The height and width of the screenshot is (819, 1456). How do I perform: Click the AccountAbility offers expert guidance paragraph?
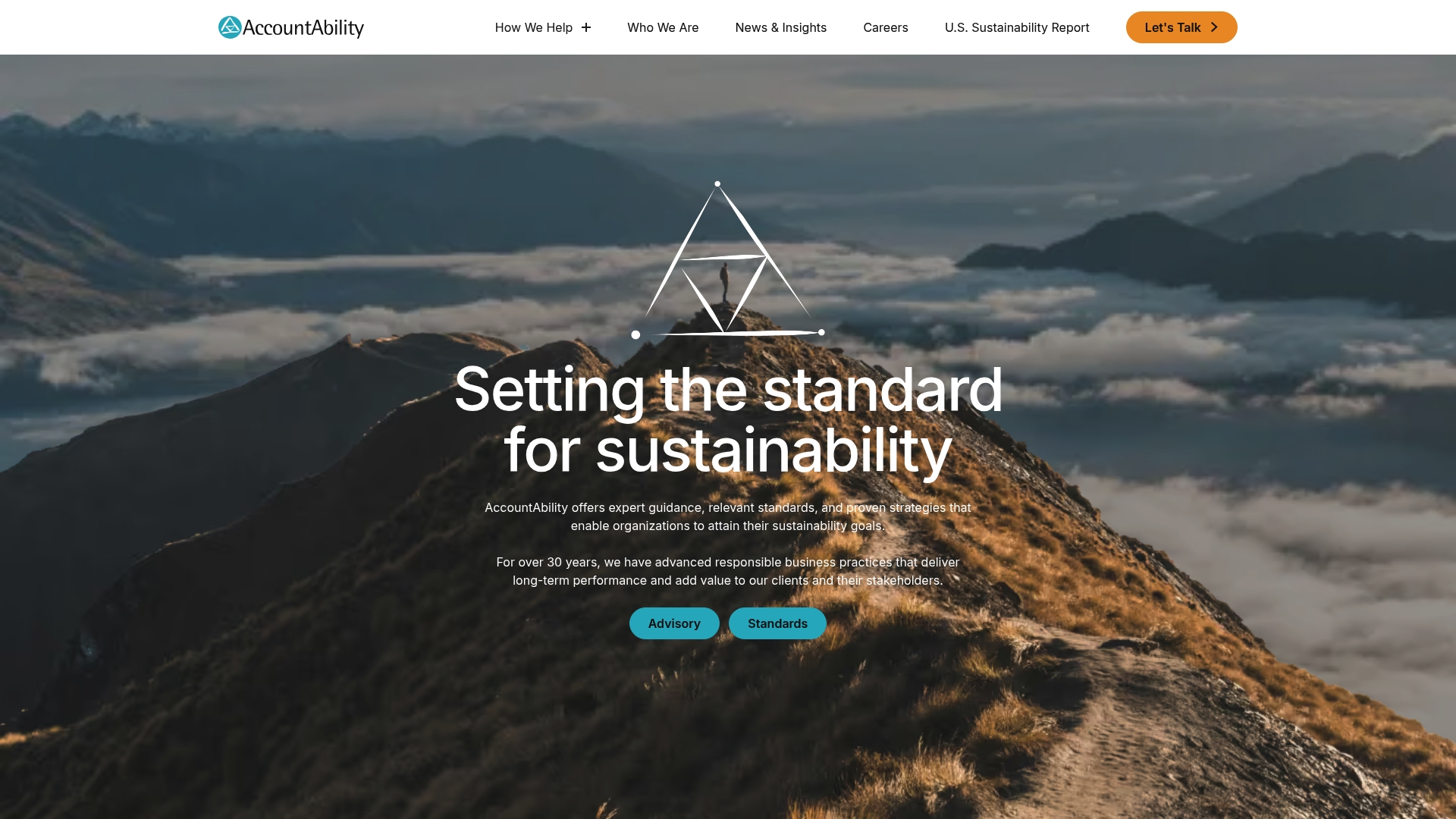728,516
